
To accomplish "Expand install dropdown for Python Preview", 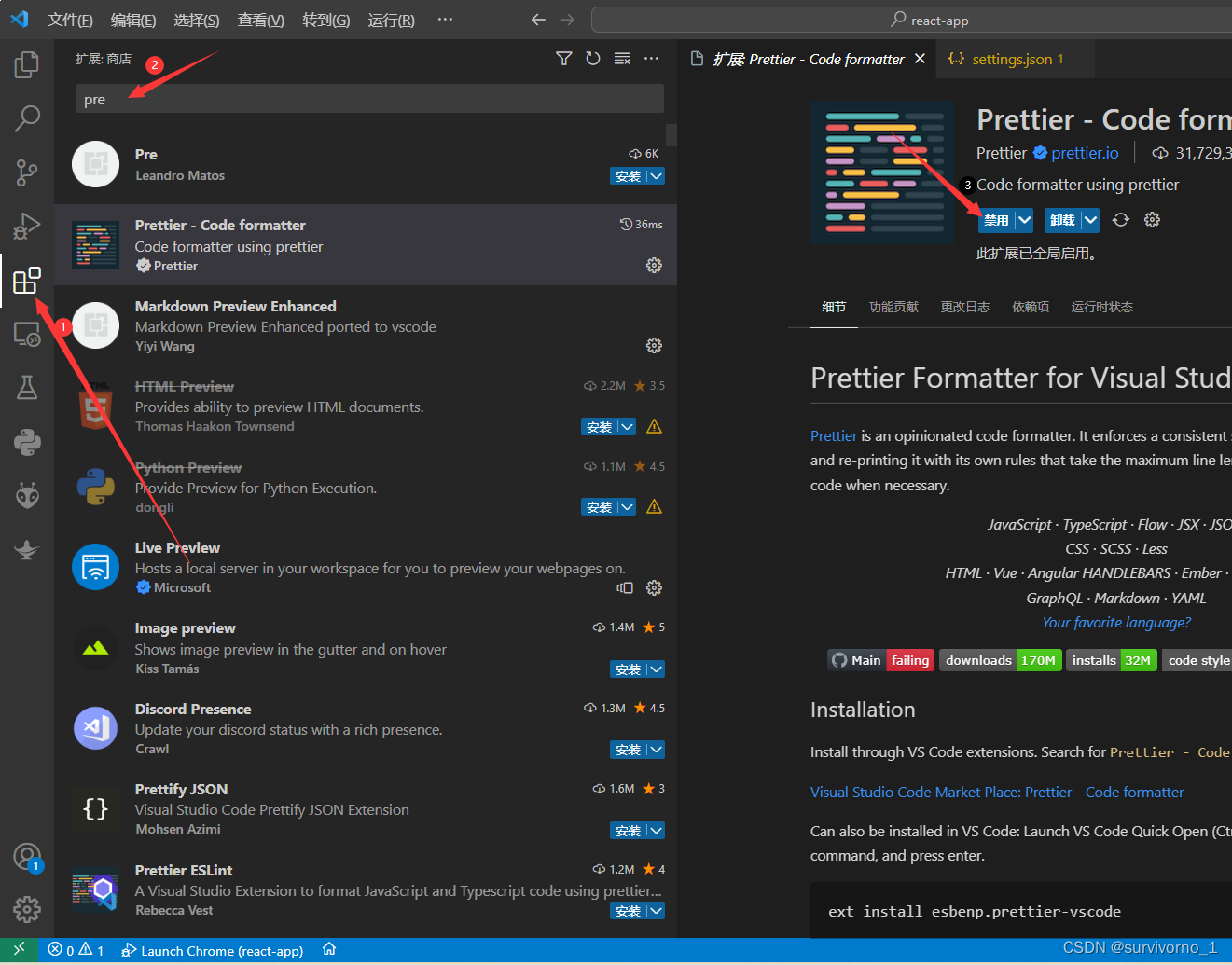I will [x=628, y=507].
